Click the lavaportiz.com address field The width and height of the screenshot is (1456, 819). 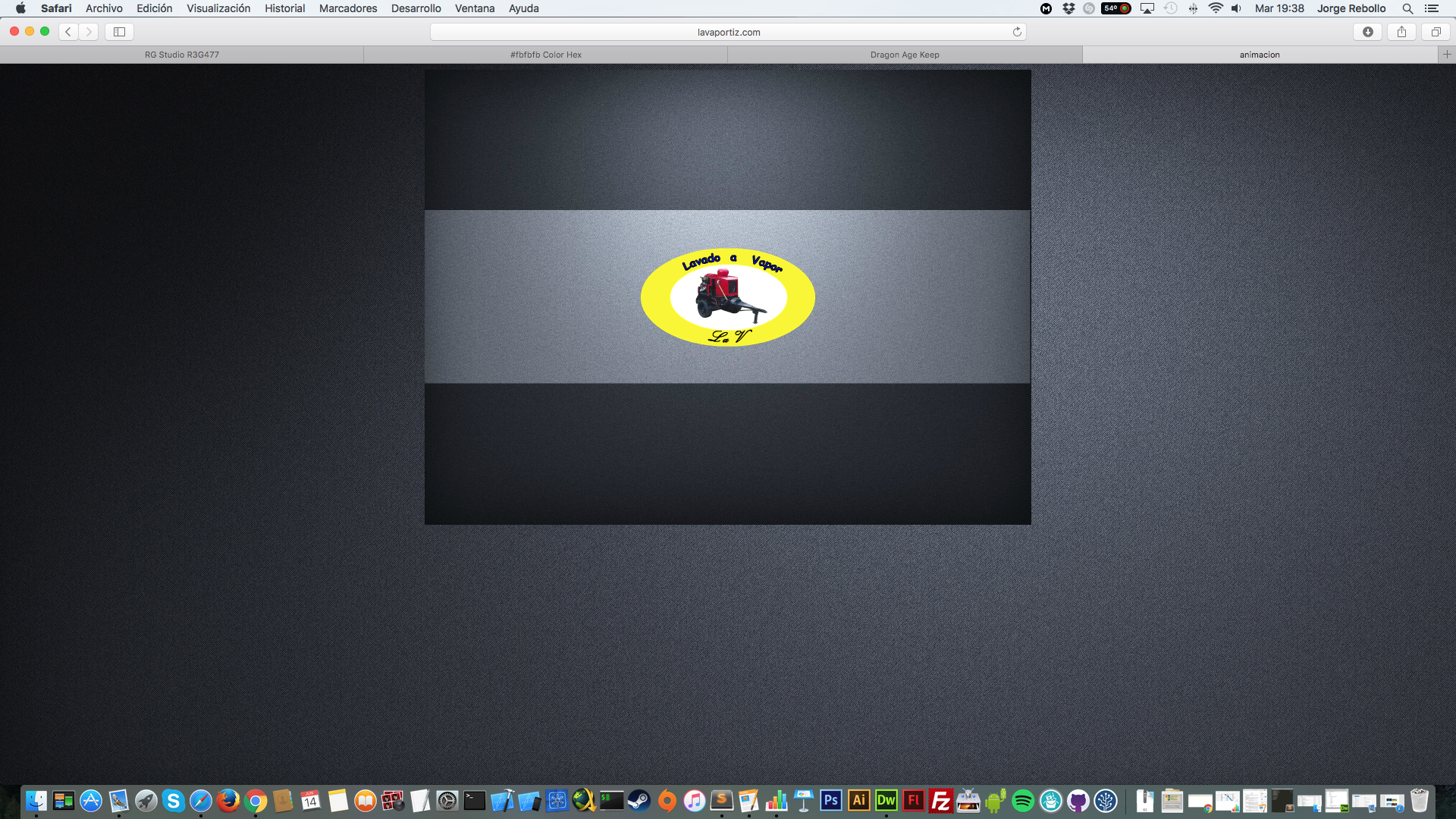(728, 32)
